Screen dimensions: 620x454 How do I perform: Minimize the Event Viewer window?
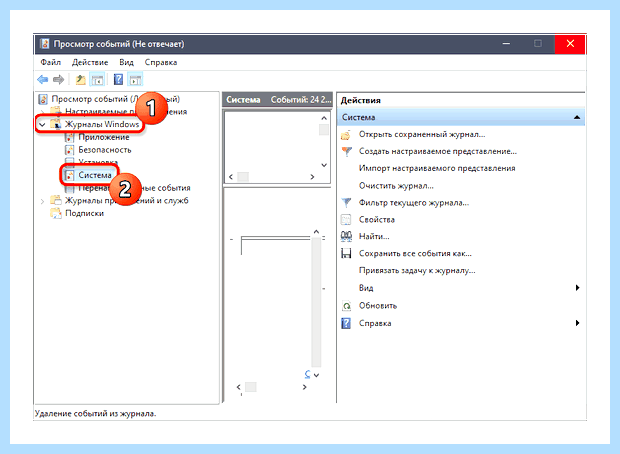[506, 44]
